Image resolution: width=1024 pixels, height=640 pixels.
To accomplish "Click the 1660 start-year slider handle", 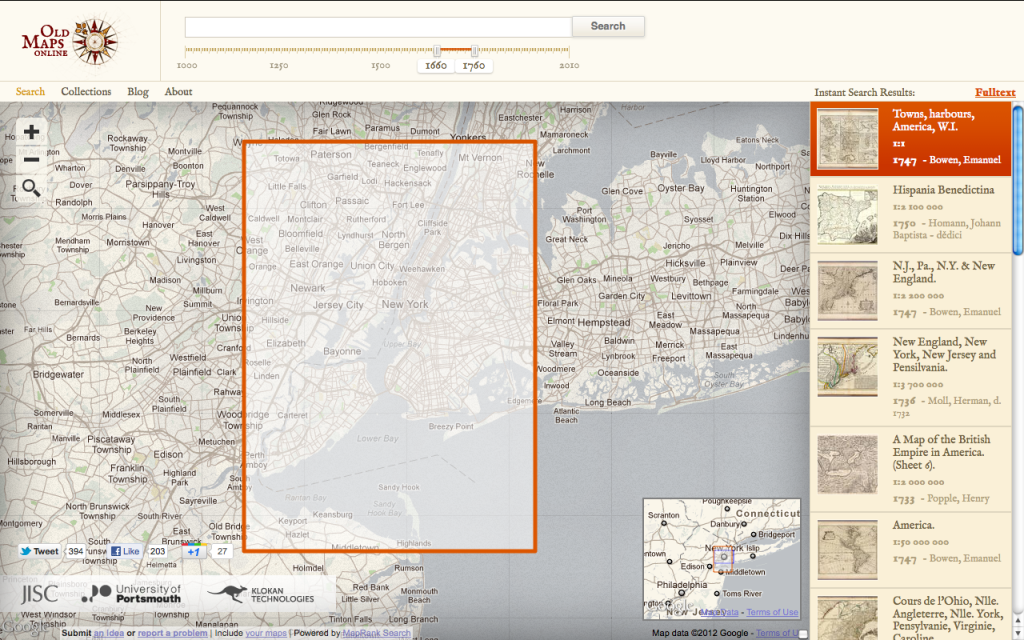I will [x=437, y=51].
